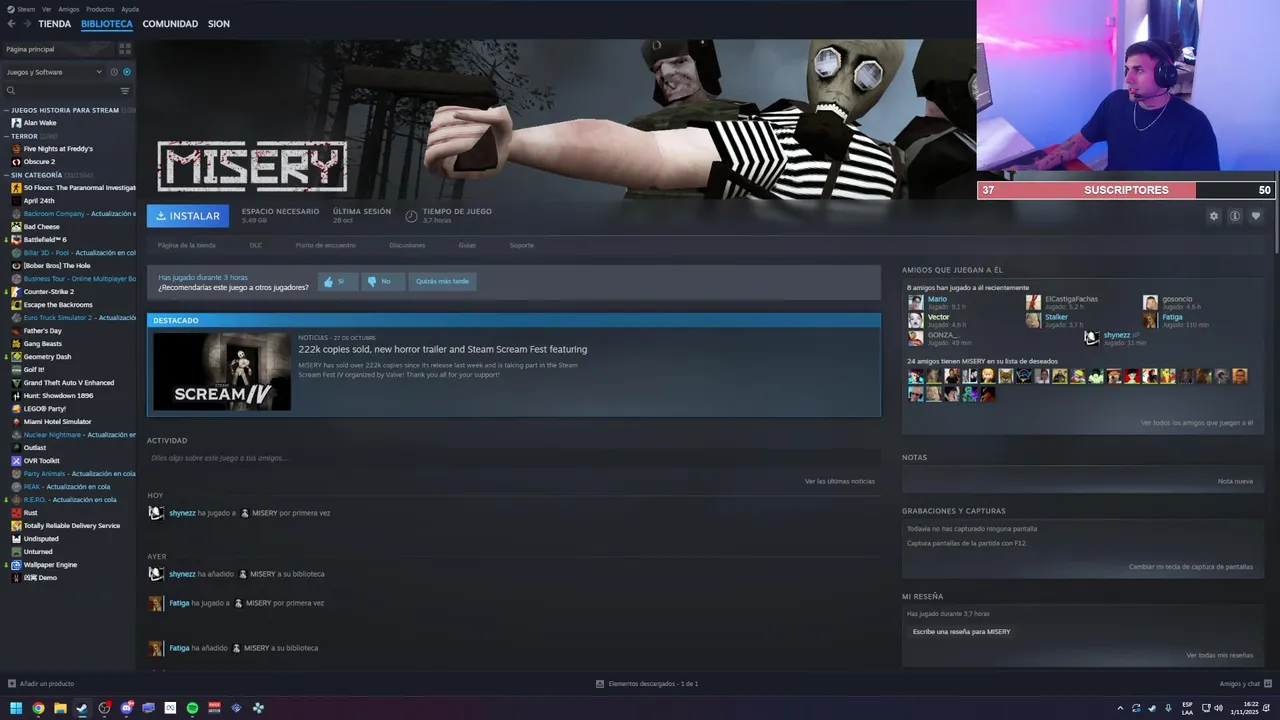Screen dimensions: 1280x720
Task: Open Punto de encuentro link
Action: (x=325, y=245)
